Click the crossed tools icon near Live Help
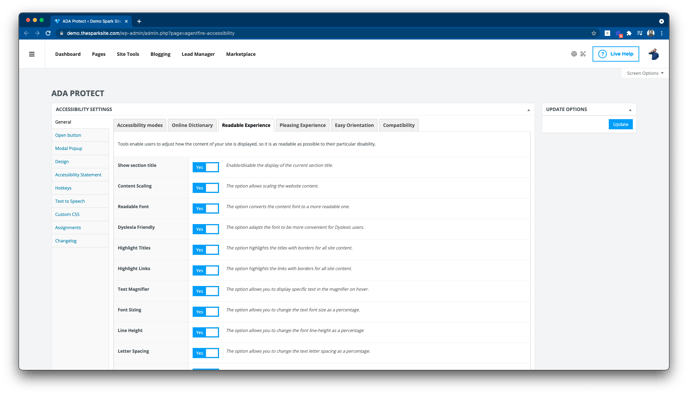The width and height of the screenshot is (688, 395). pos(583,54)
